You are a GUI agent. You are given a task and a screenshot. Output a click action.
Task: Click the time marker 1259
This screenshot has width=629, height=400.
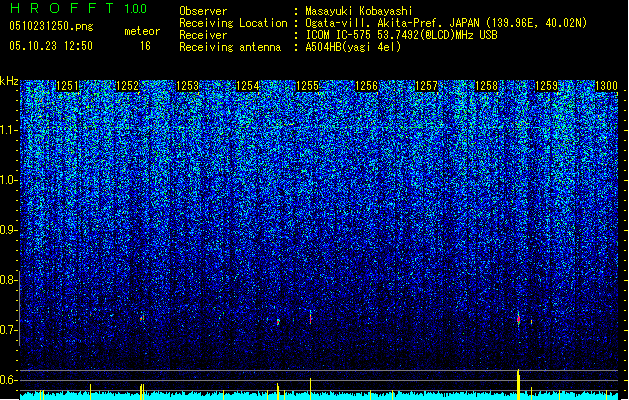(547, 86)
